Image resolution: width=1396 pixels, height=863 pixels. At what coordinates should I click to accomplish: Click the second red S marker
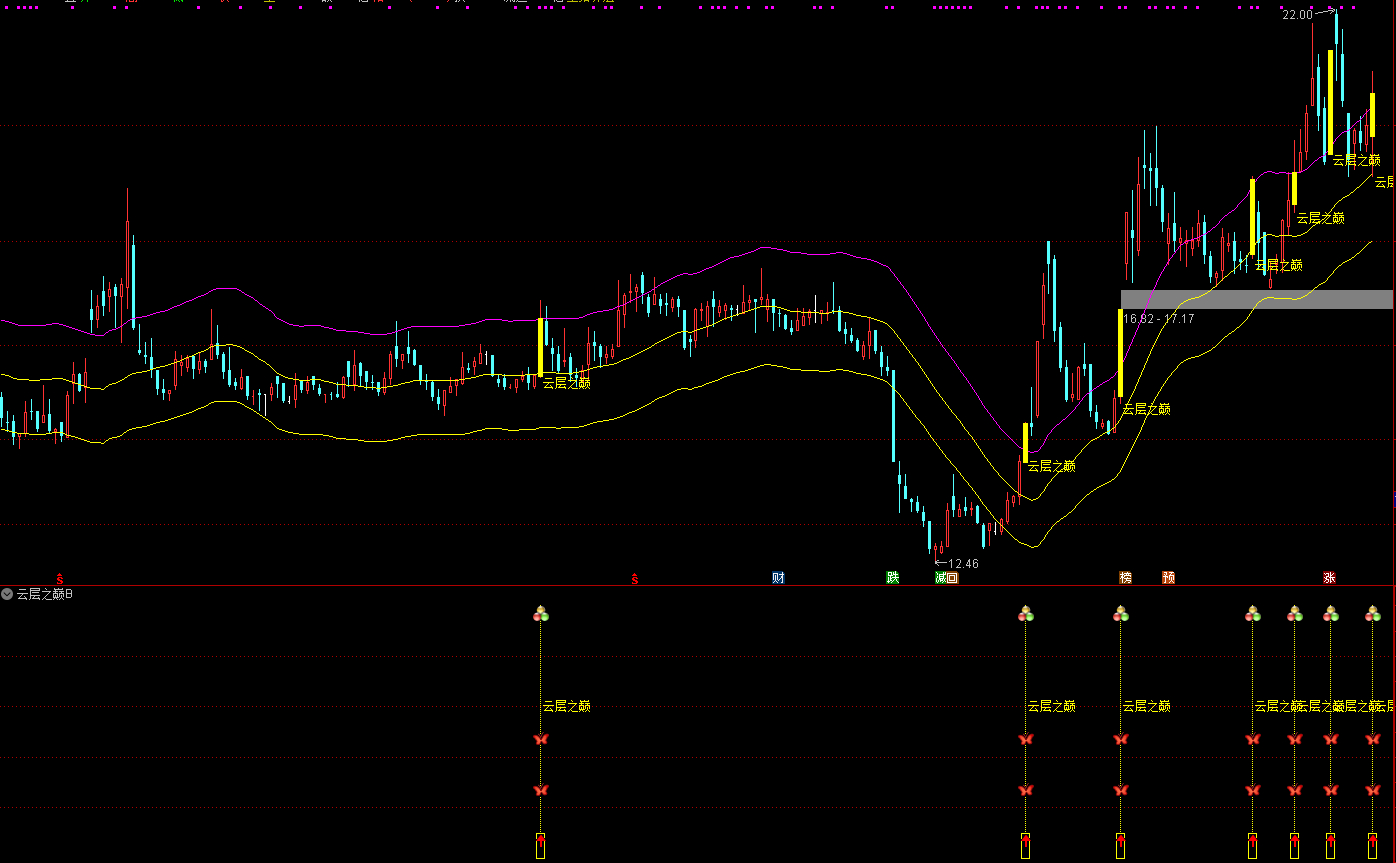point(634,578)
